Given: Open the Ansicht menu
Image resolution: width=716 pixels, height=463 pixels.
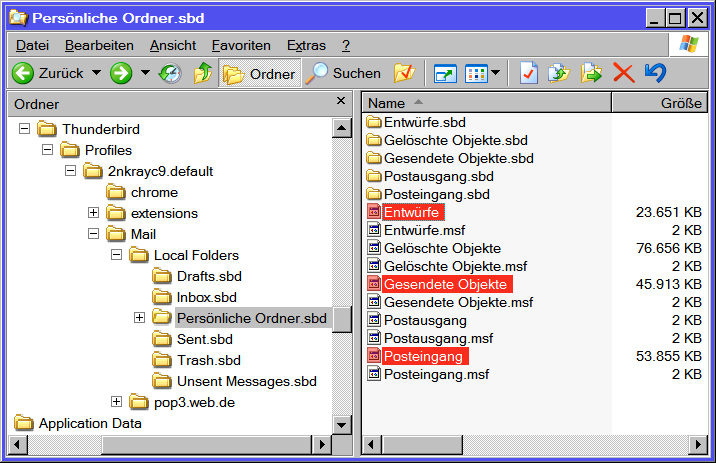Looking at the screenshot, I should 173,45.
